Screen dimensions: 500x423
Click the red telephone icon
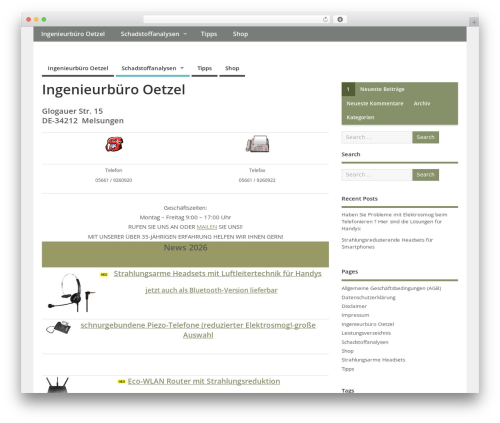[x=114, y=144]
